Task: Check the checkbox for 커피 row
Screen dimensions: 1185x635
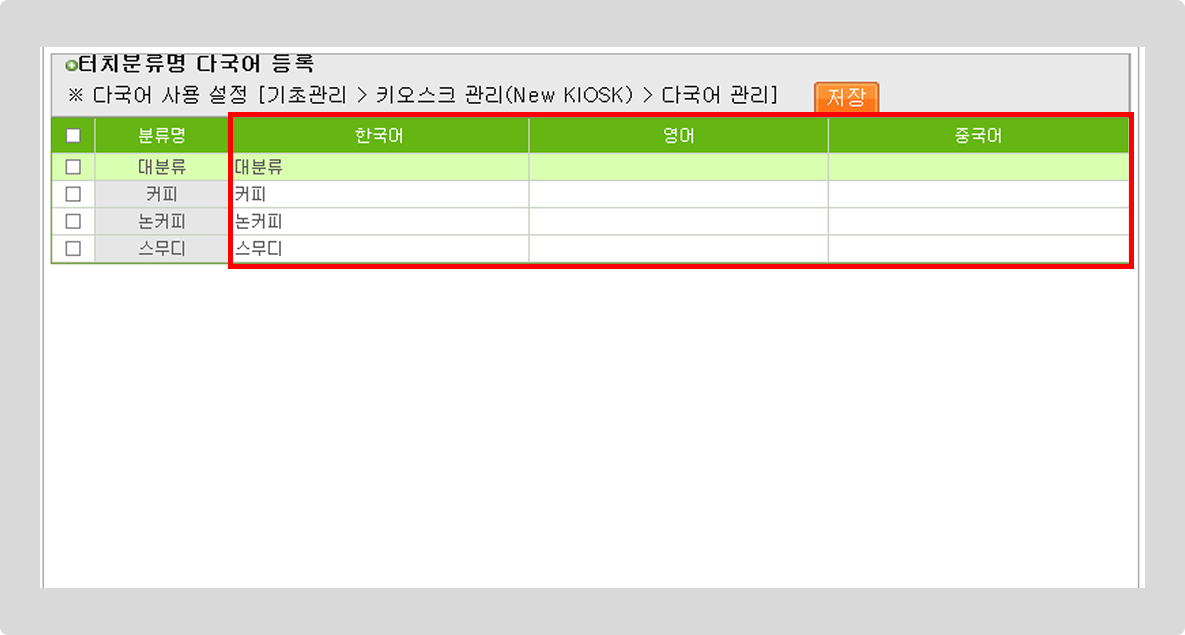Action: [x=73, y=194]
